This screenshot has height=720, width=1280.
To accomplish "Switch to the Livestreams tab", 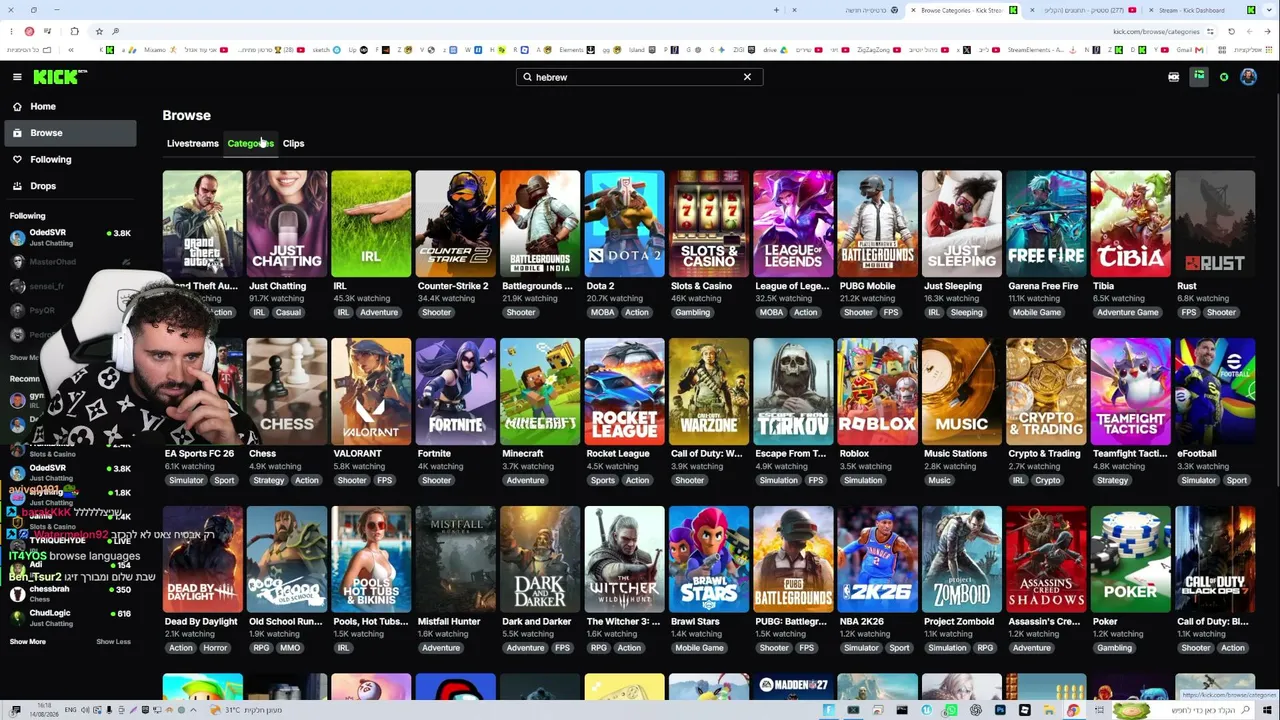I will click(192, 143).
